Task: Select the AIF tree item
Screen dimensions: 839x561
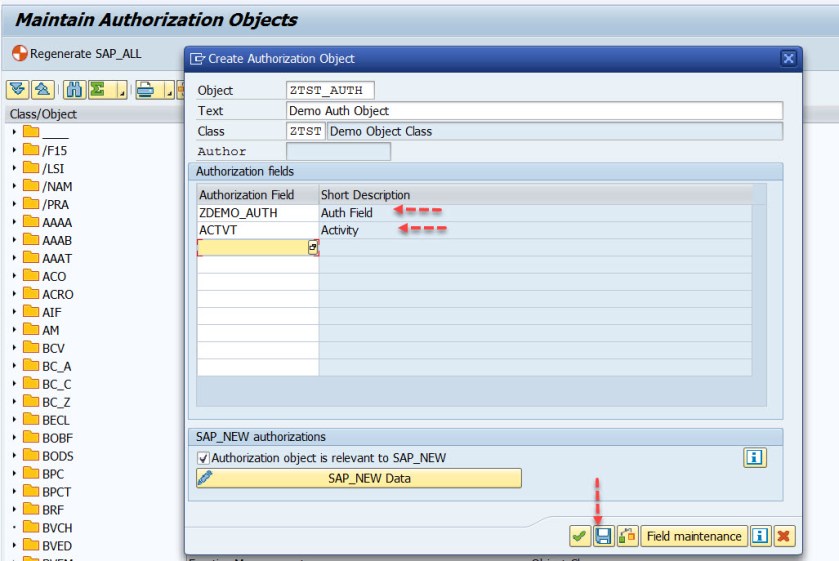Action: click(x=52, y=312)
